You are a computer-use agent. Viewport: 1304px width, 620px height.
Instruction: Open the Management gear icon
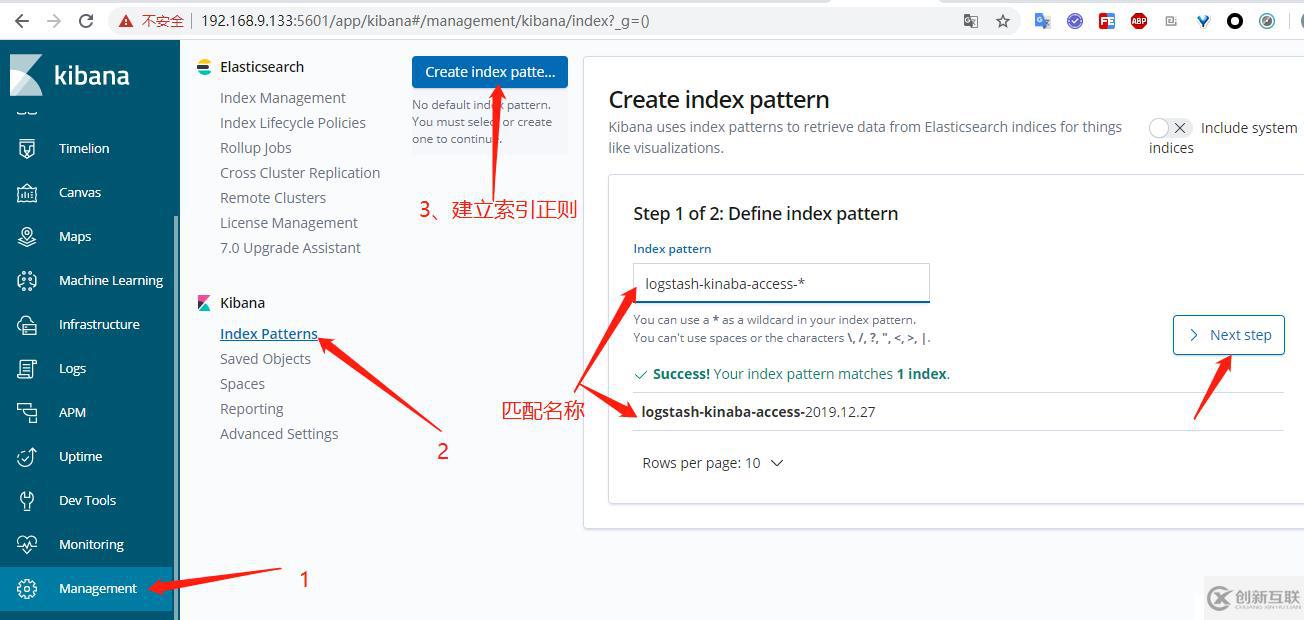coord(27,588)
